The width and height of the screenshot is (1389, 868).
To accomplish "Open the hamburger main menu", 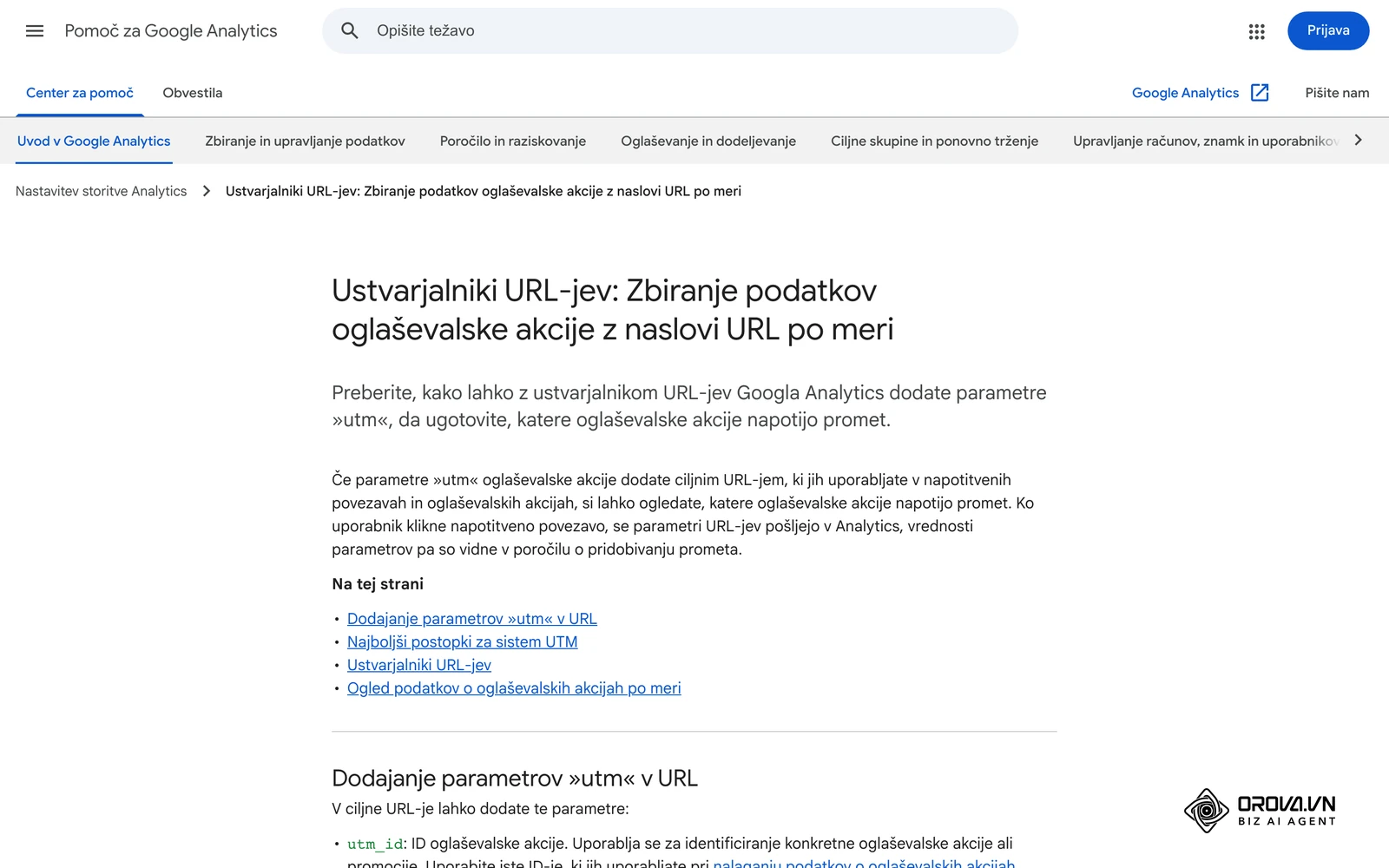I will [x=35, y=31].
